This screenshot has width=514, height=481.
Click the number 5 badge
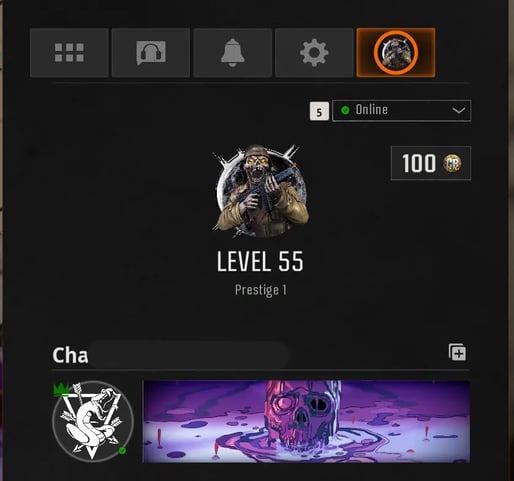tap(319, 111)
